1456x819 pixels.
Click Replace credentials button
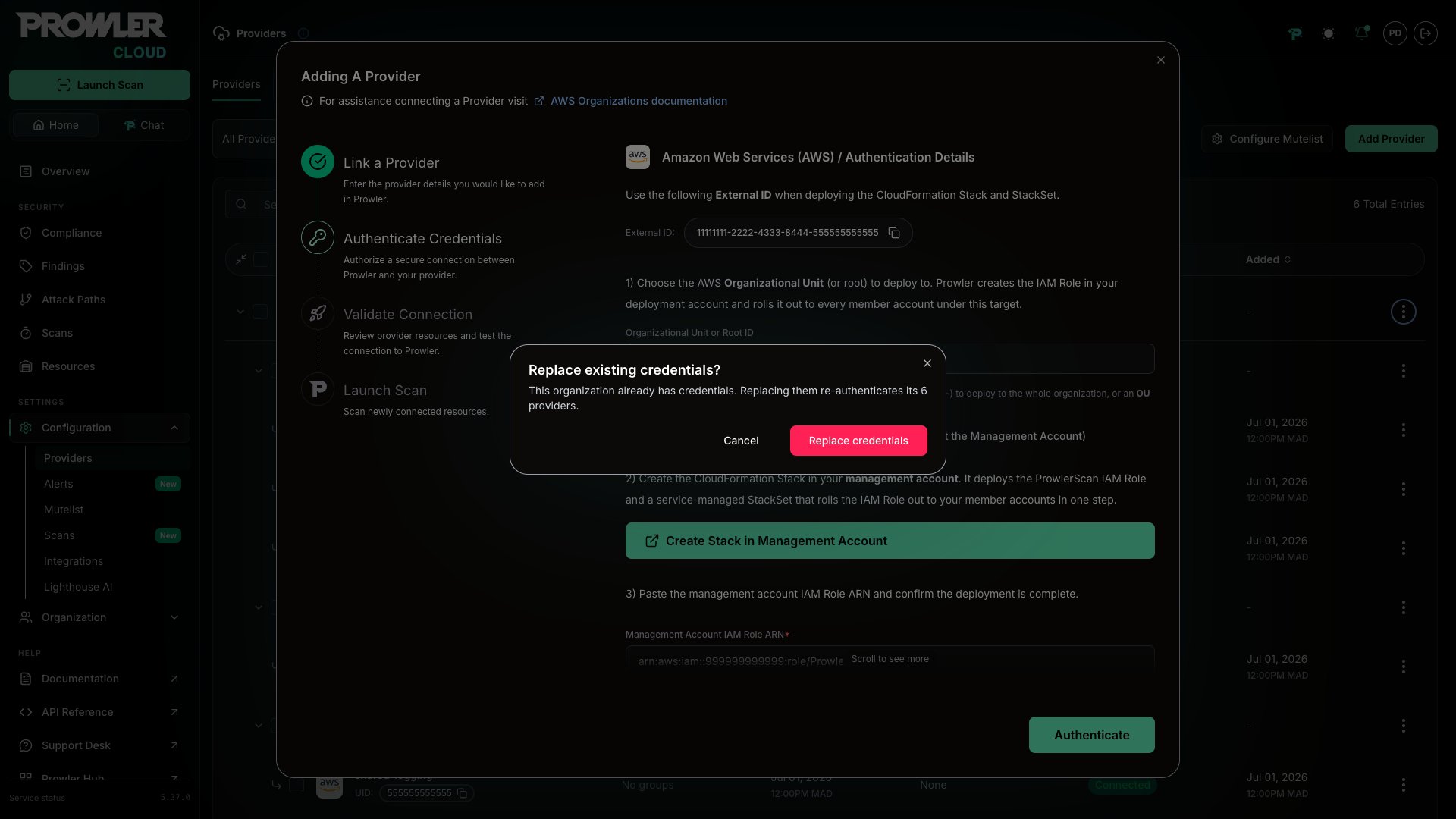(x=858, y=441)
